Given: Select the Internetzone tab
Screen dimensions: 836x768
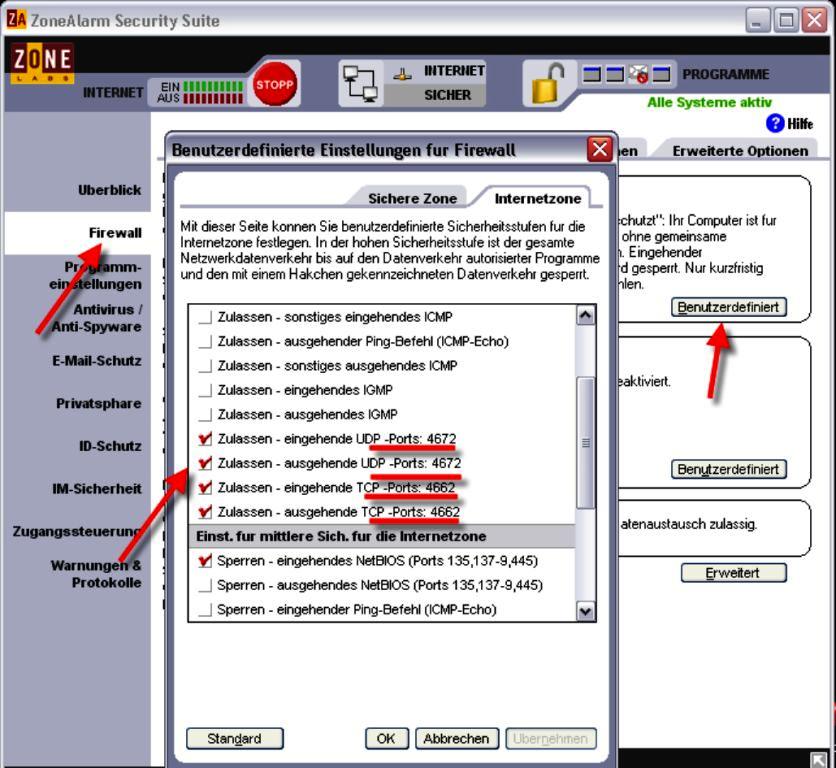Looking at the screenshot, I should click(x=537, y=198).
